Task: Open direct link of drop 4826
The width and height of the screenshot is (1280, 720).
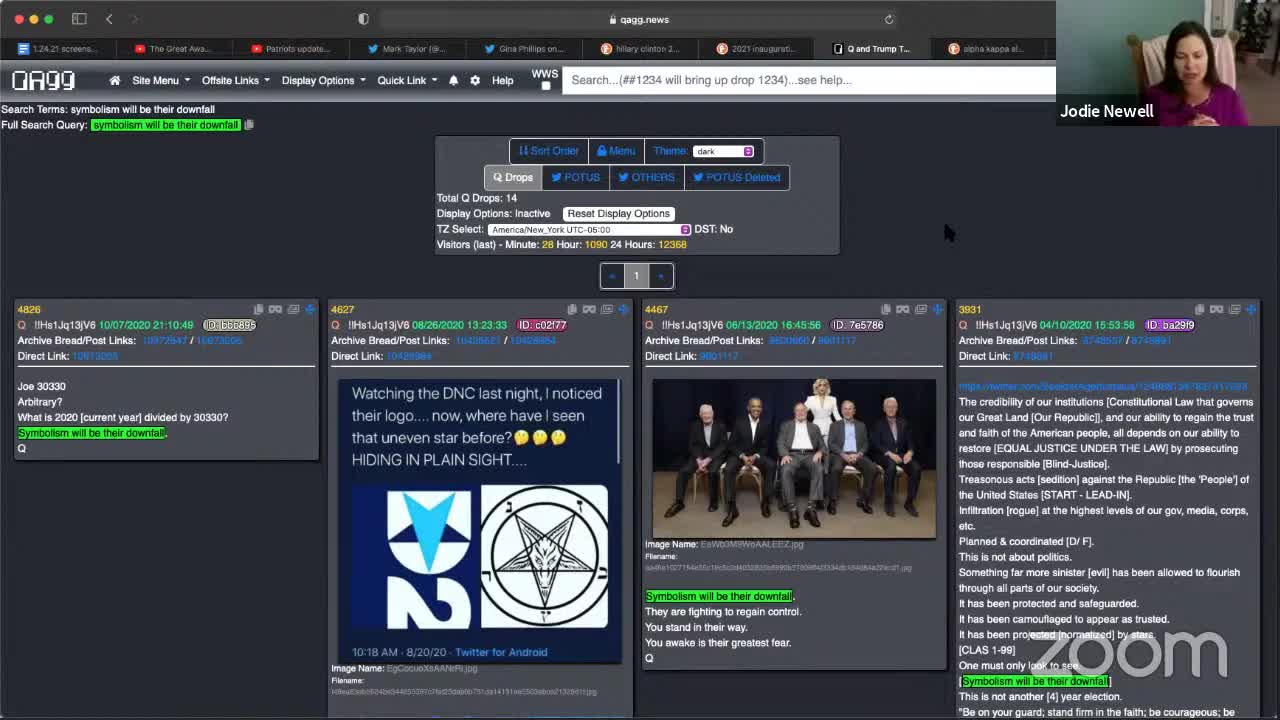Action: click(94, 356)
